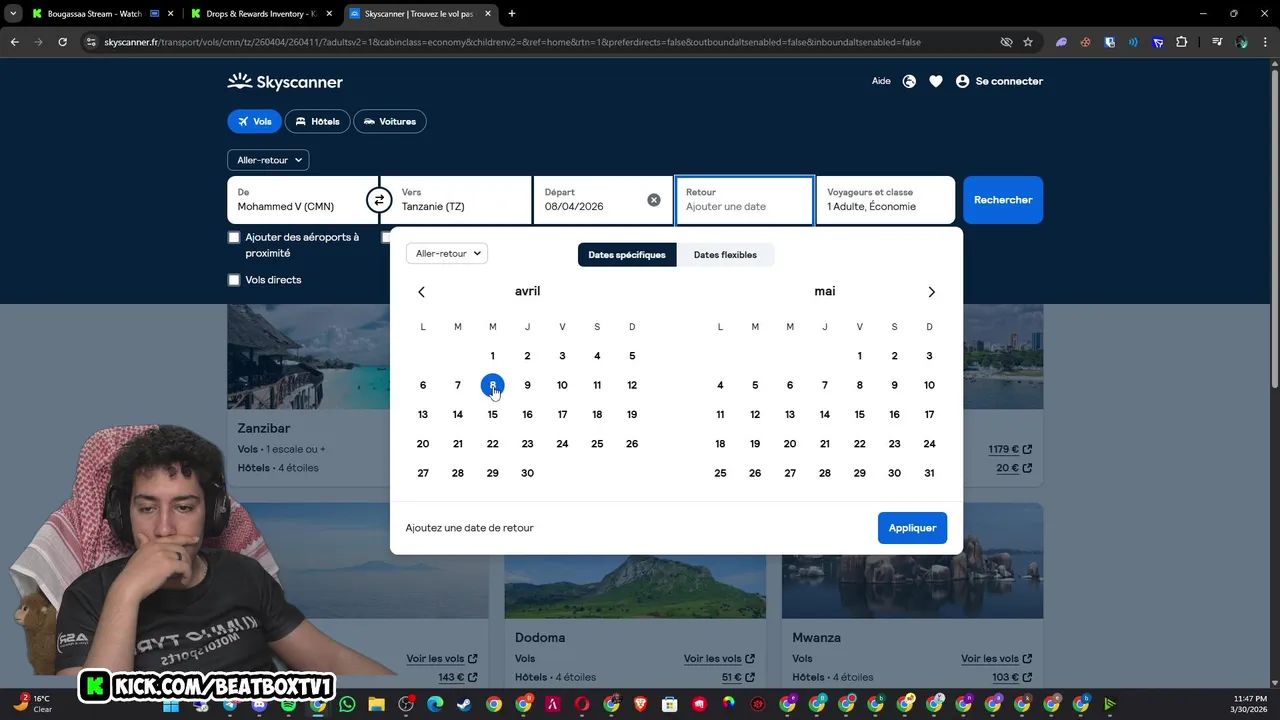Go to next month in calendar
This screenshot has width=1280, height=720.
point(931,292)
